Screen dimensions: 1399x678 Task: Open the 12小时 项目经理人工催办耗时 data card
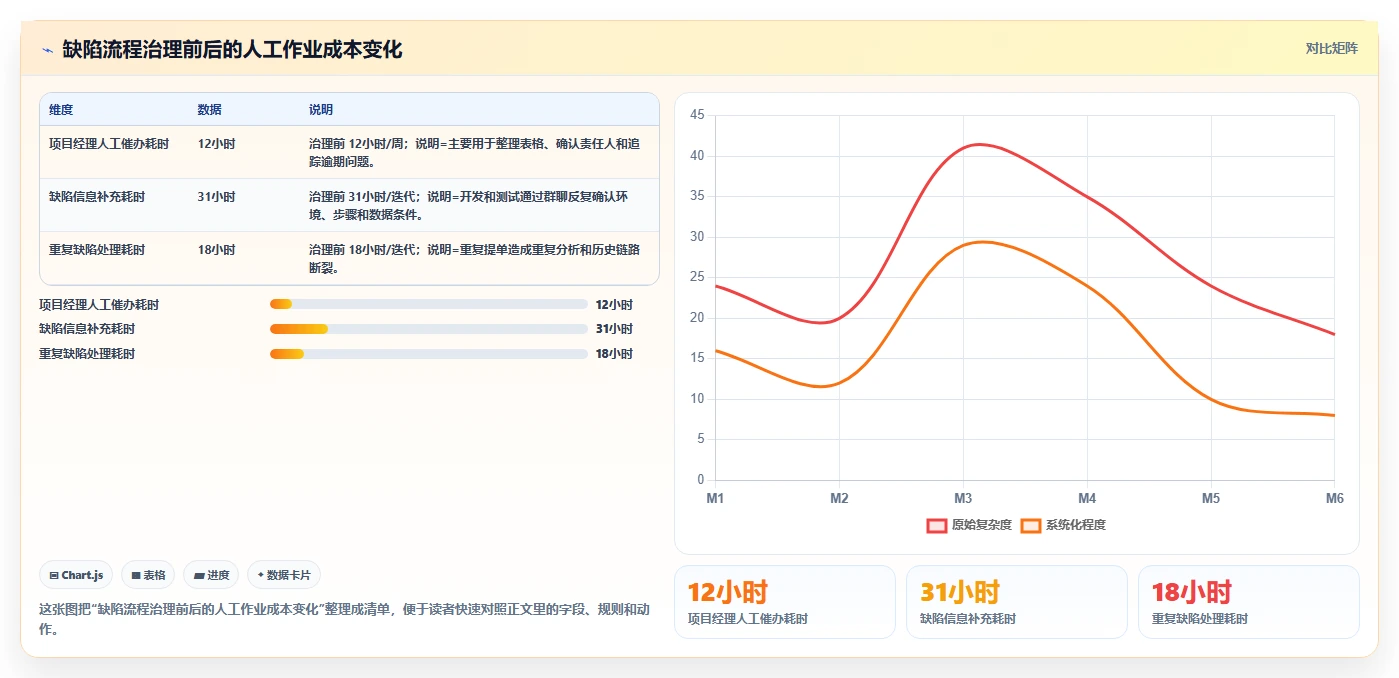(785, 602)
